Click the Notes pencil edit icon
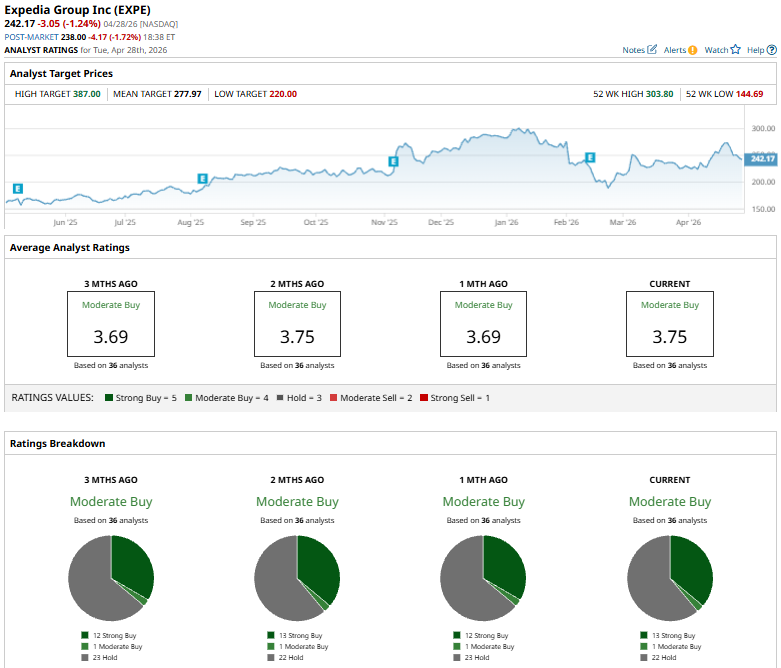The height and width of the screenshot is (668, 781). pos(652,49)
